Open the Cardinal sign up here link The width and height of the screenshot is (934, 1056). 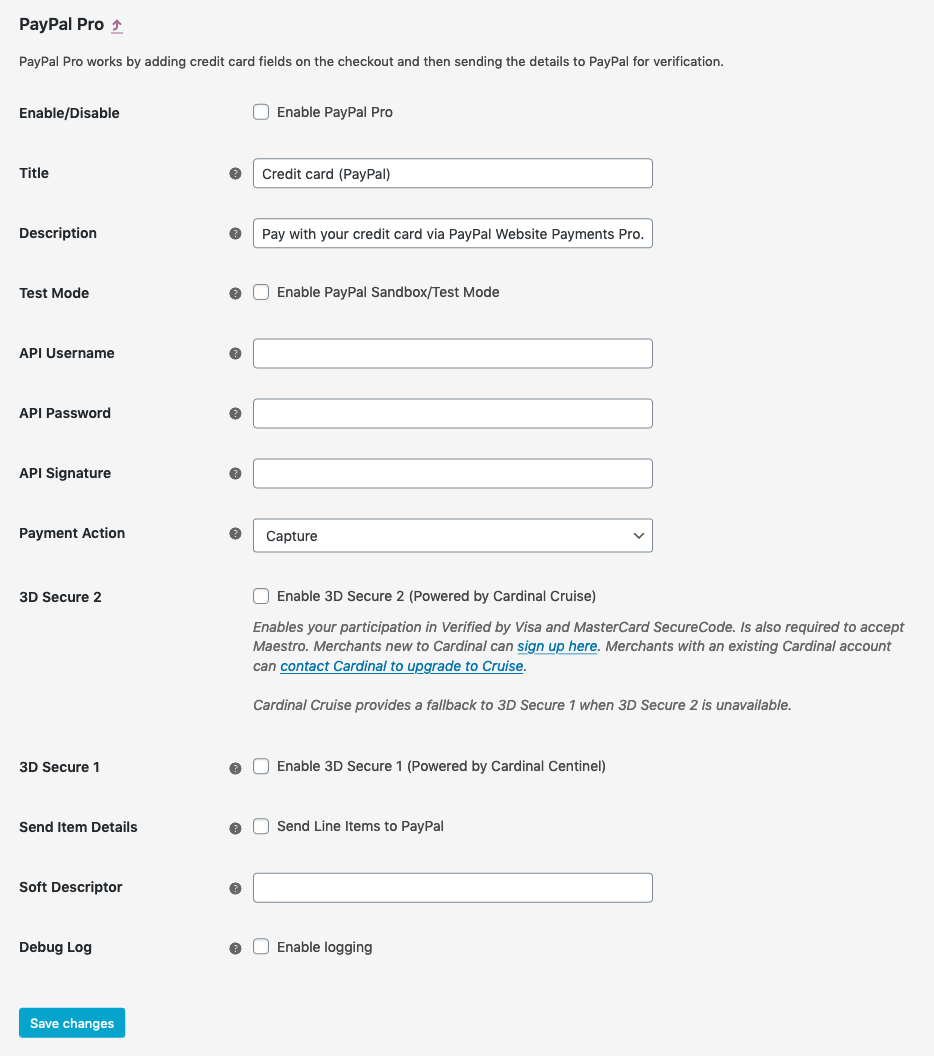[557, 646]
